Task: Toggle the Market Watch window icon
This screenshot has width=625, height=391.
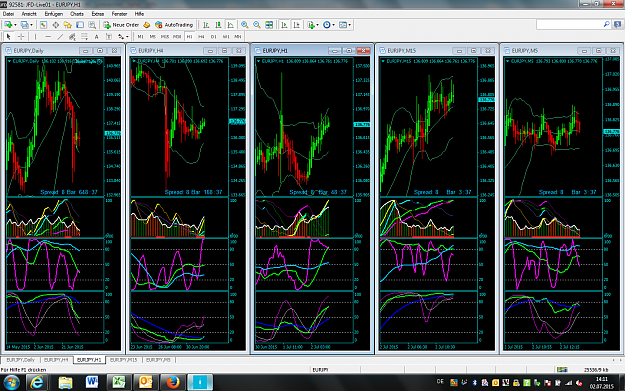Action: [x=43, y=25]
